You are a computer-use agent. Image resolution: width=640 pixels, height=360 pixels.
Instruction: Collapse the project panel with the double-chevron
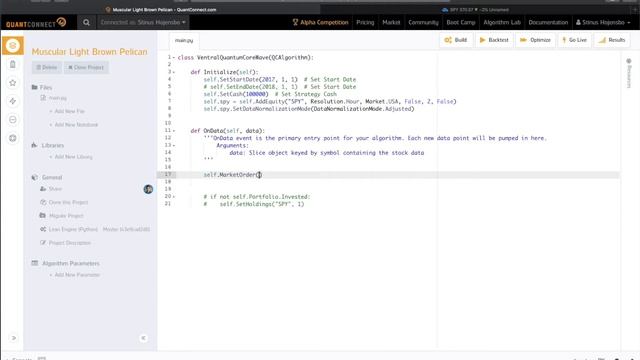143,338
